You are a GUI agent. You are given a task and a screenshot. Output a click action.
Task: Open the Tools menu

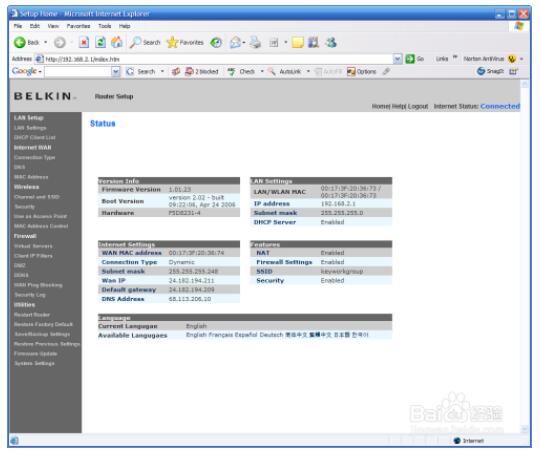[104, 26]
